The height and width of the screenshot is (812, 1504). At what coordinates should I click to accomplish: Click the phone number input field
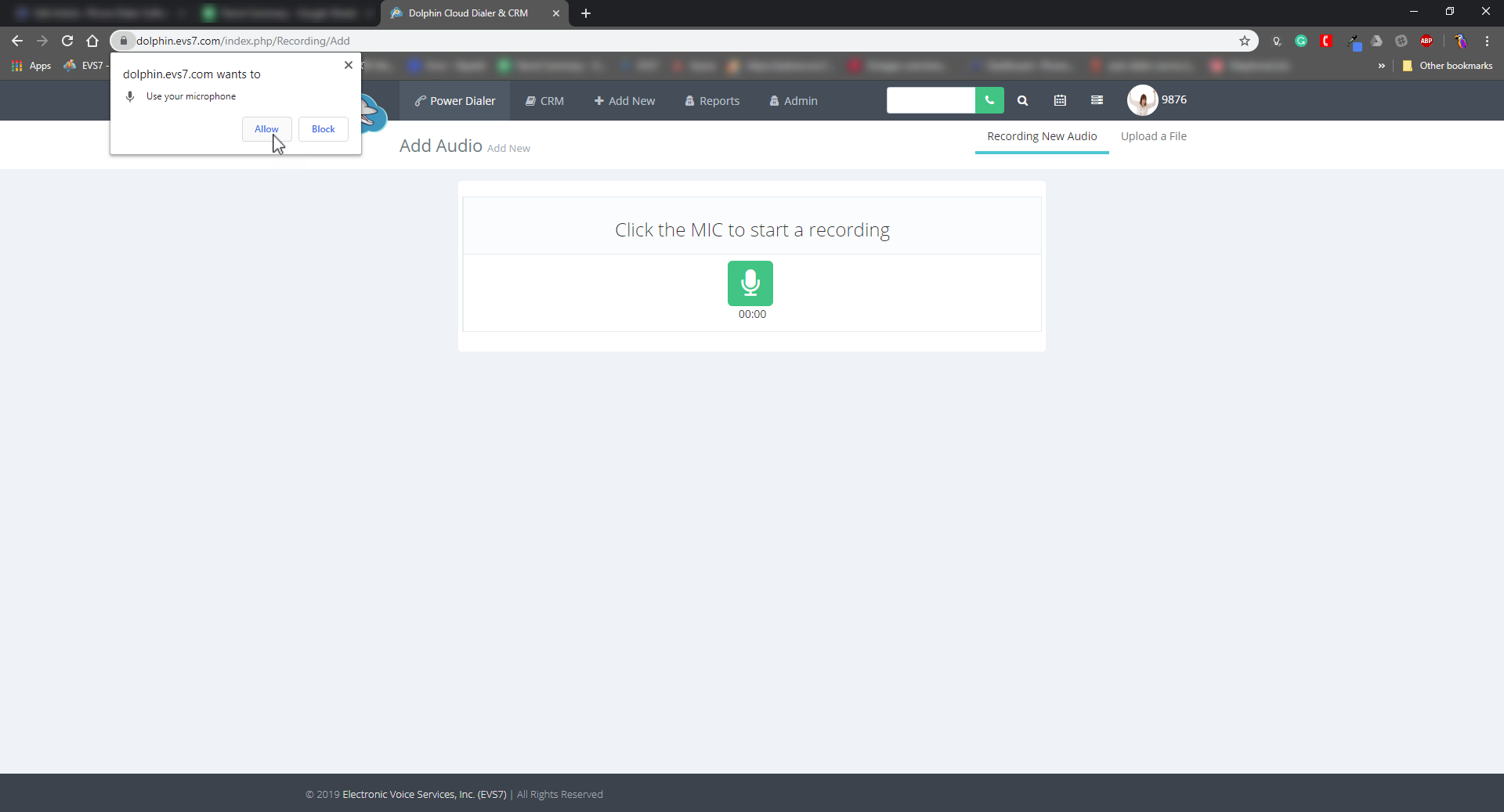pos(931,100)
